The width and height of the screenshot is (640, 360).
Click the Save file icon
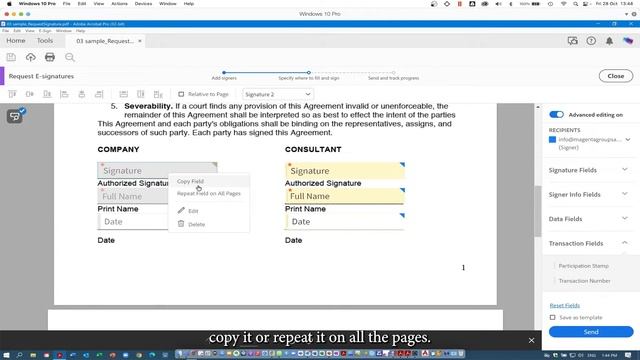click(11, 57)
